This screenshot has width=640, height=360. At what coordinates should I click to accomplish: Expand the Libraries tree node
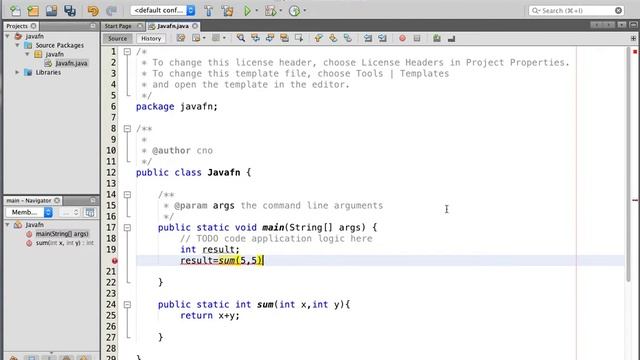18,72
